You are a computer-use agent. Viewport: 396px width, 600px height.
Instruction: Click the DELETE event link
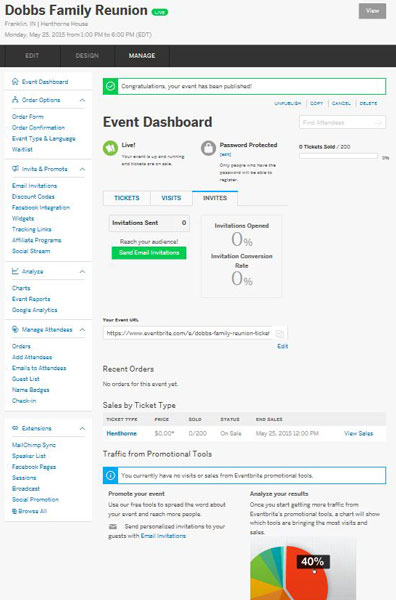pyautogui.click(x=368, y=104)
